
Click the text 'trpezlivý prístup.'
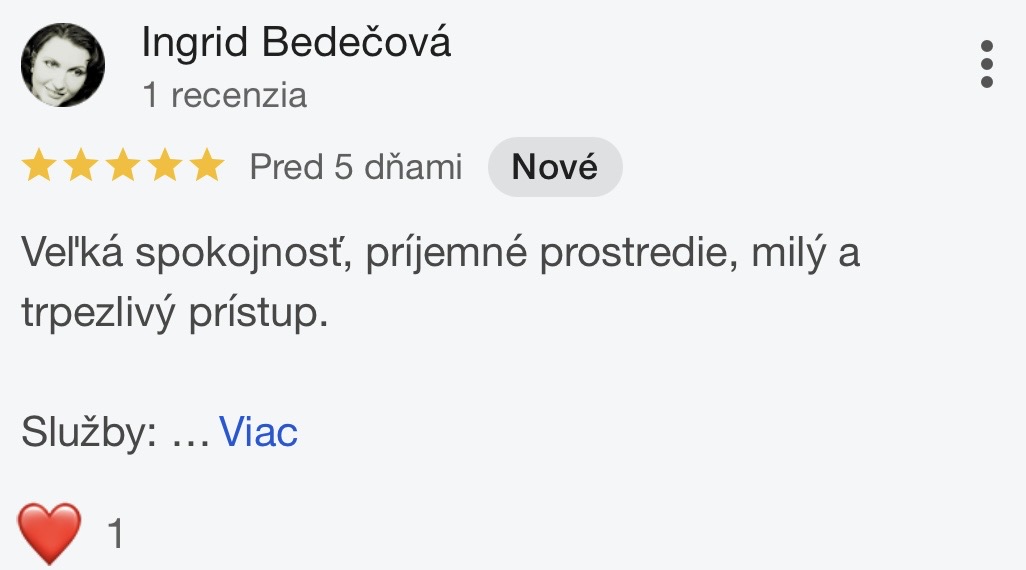(x=174, y=313)
